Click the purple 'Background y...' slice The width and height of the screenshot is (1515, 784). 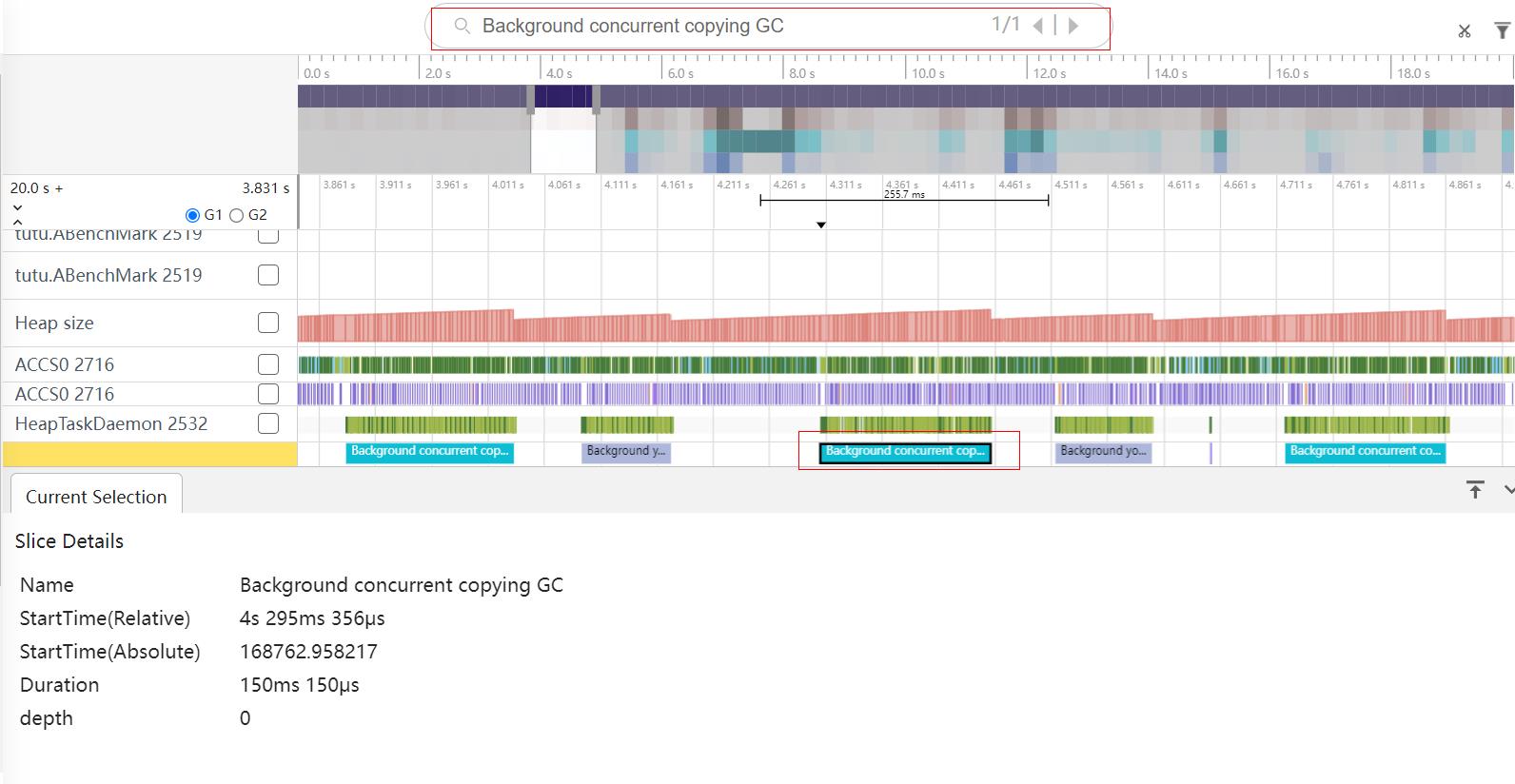(x=626, y=452)
